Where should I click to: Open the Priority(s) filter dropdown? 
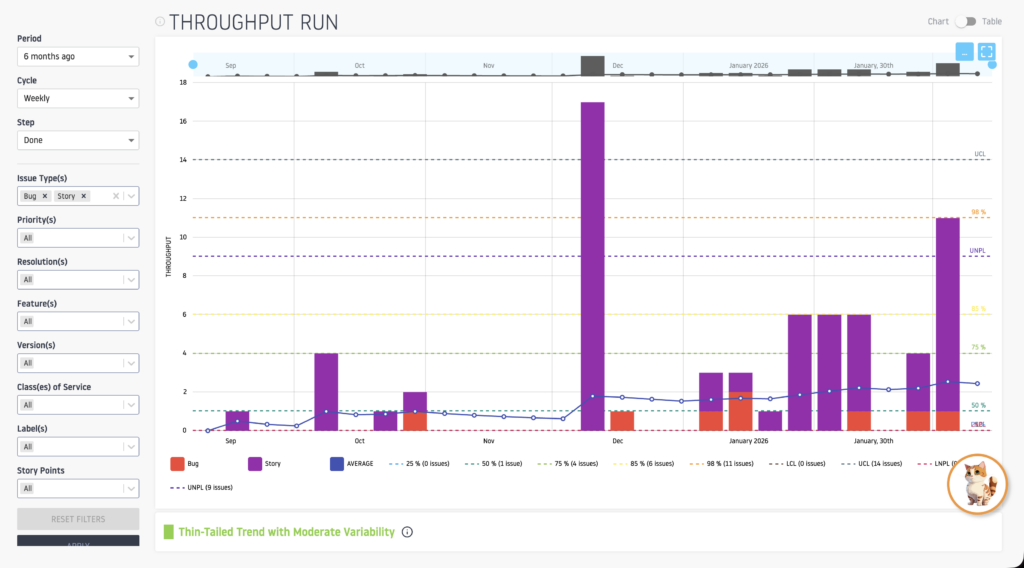click(x=78, y=238)
